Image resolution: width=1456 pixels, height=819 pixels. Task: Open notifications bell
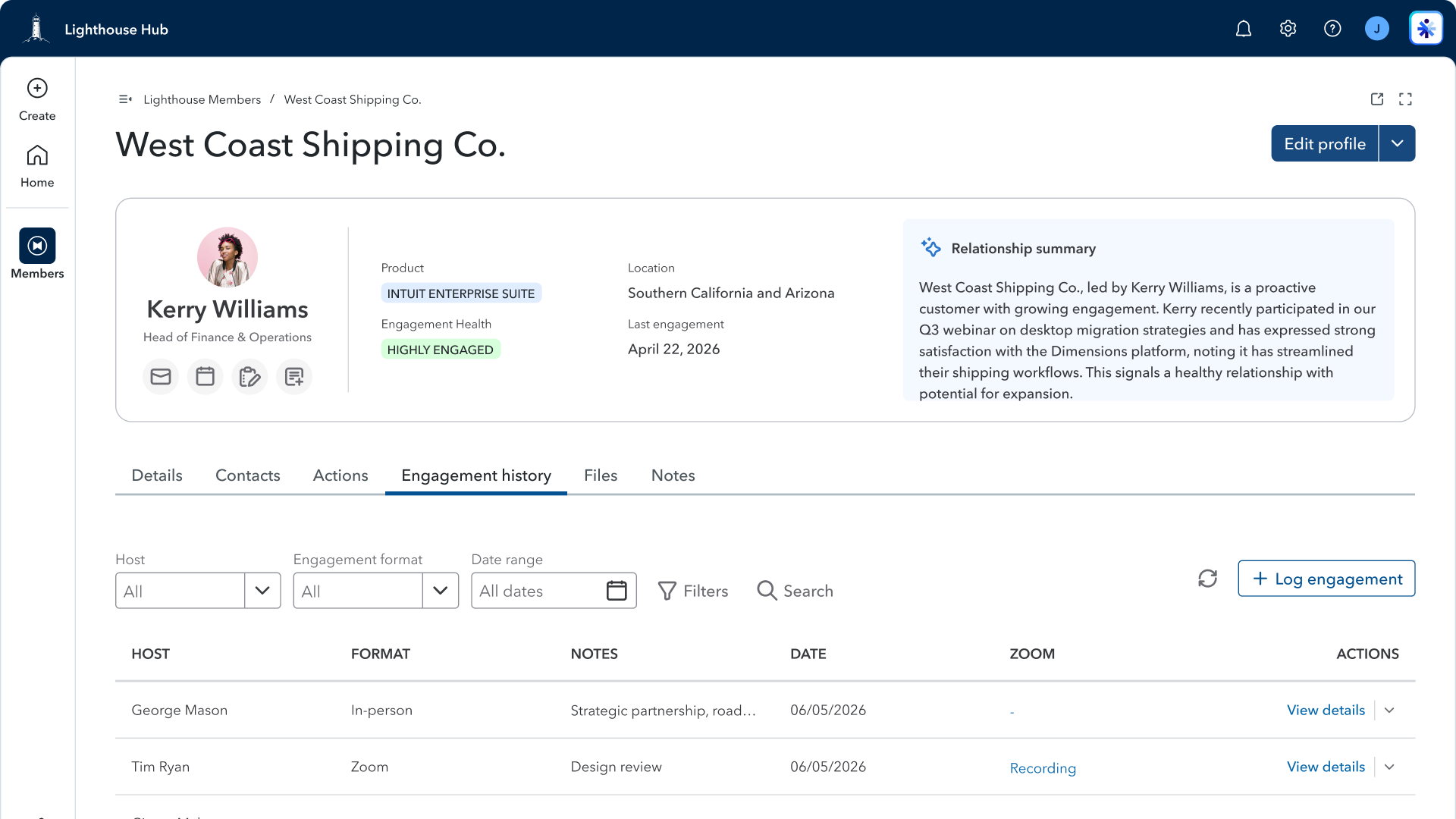[x=1244, y=29]
